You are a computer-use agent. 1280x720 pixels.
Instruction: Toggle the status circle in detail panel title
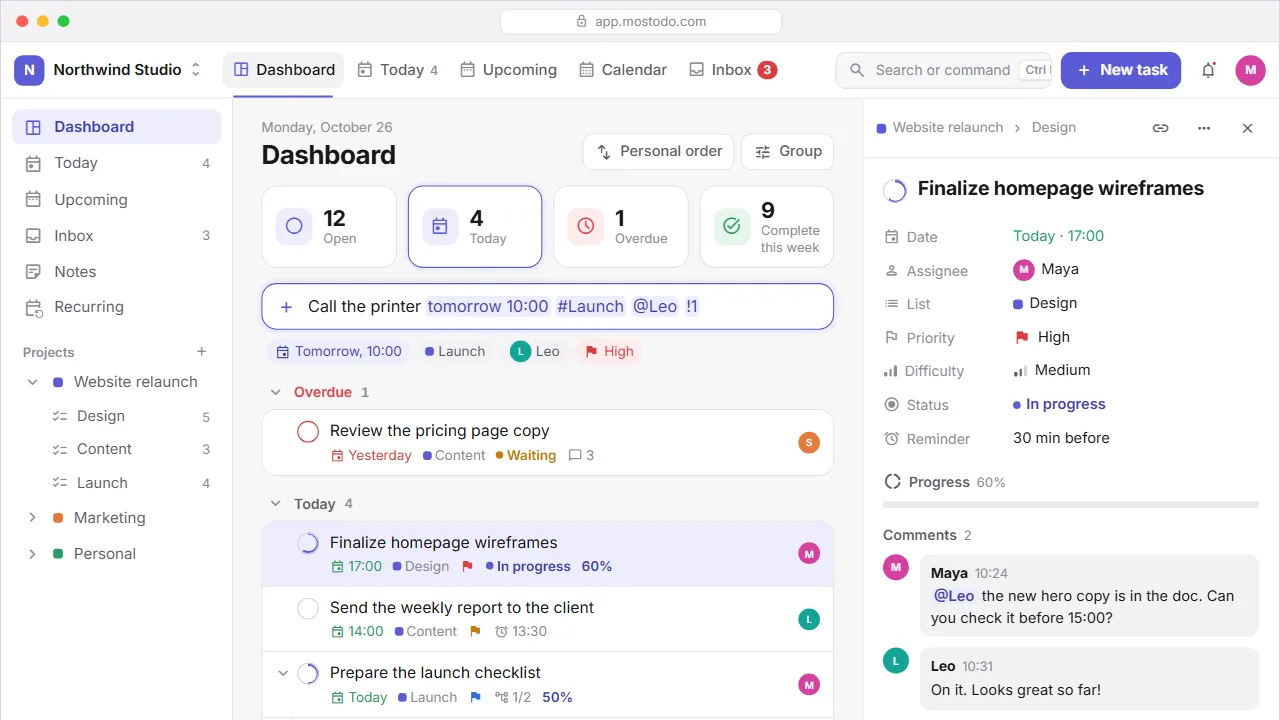(x=895, y=190)
